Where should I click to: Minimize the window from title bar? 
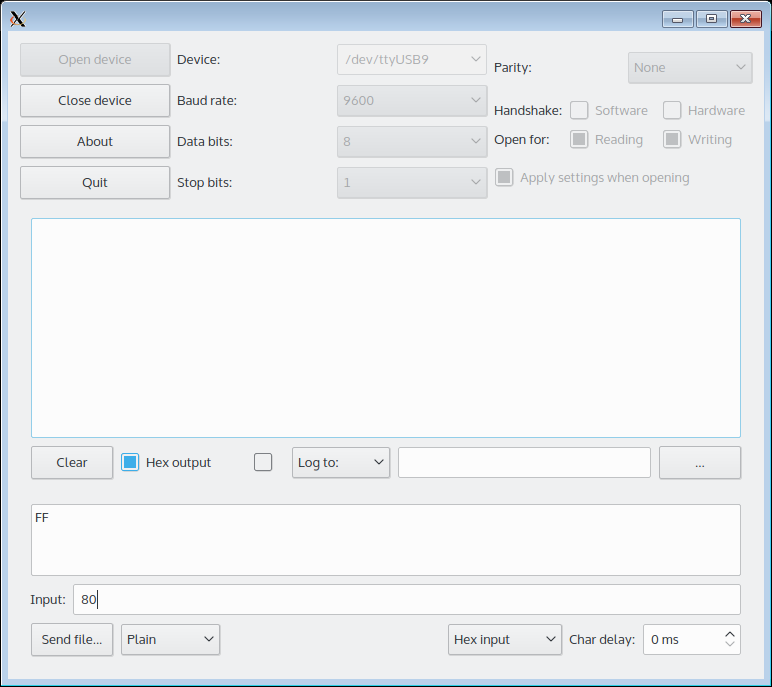(678, 18)
